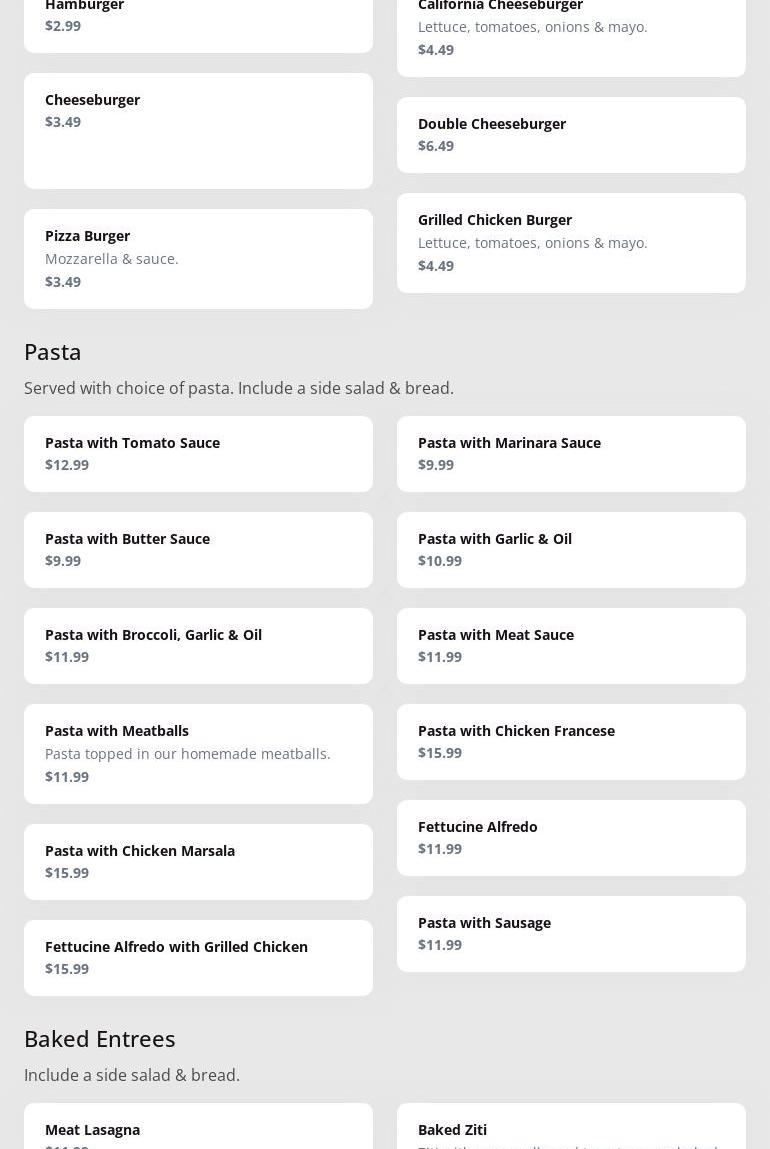Pick Pasta with Marinara Sauce
The height and width of the screenshot is (1149, 770).
[571, 454]
